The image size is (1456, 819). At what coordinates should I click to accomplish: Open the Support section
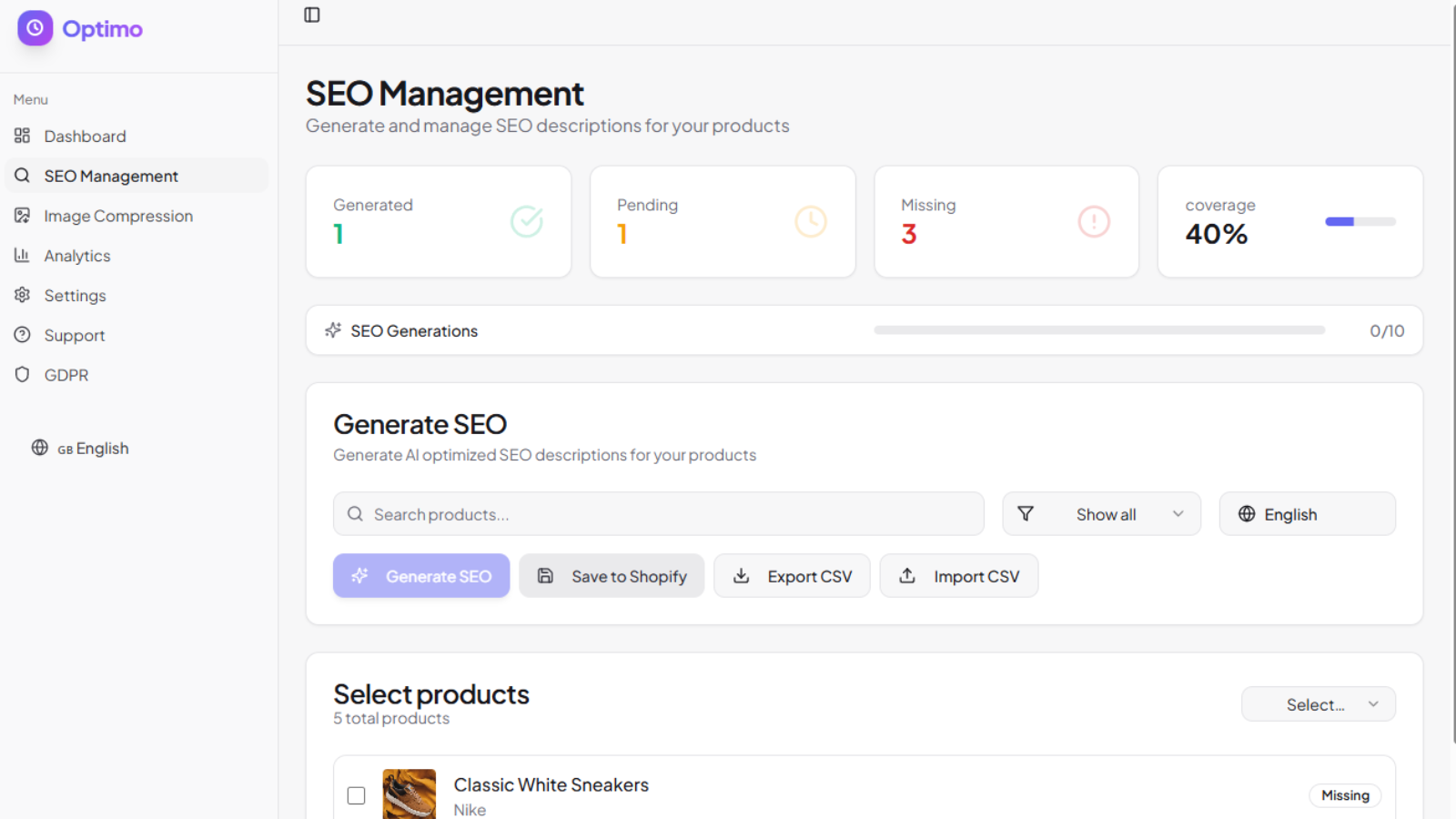[74, 335]
